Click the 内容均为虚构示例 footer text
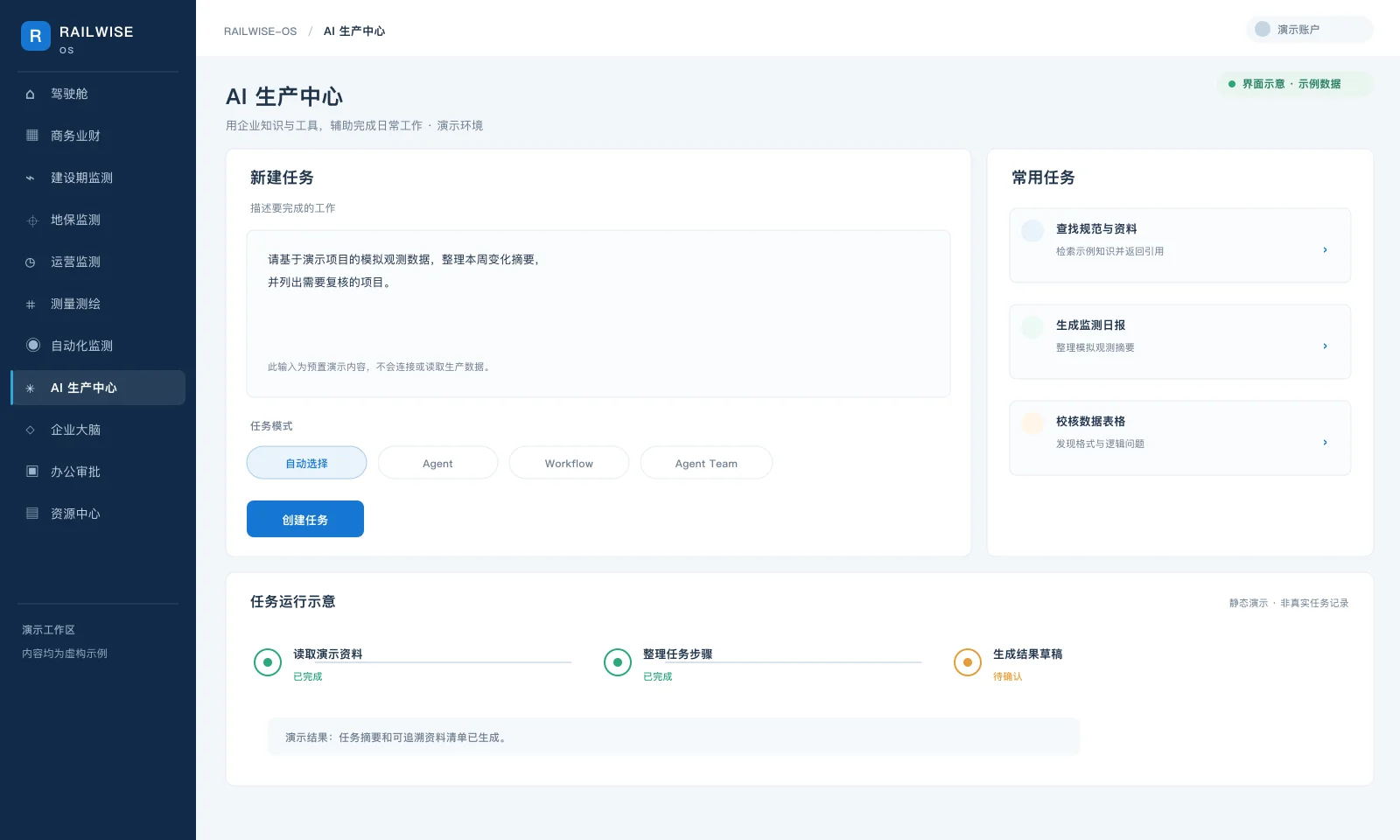 65,654
